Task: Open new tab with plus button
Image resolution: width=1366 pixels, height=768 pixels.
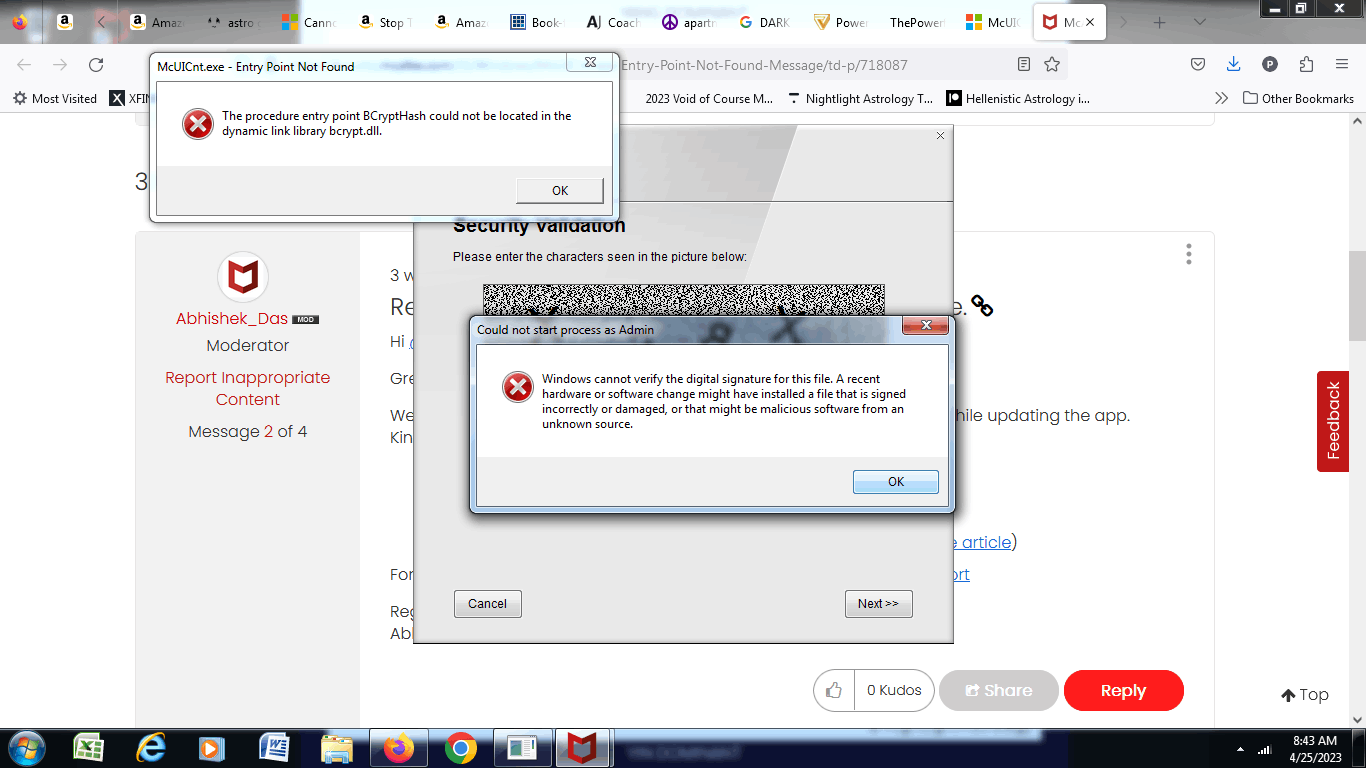Action: 1159,22
